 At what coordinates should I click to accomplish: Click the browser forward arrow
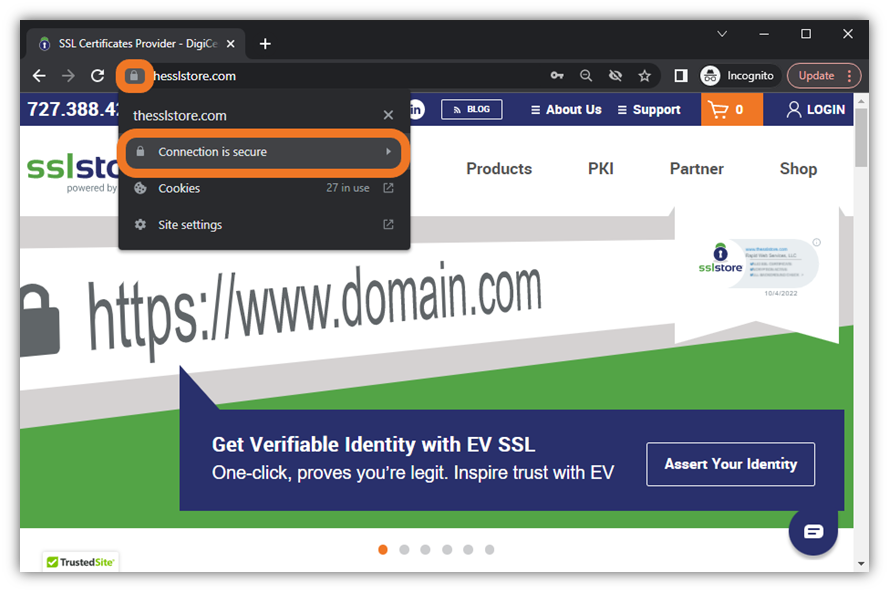[68, 76]
